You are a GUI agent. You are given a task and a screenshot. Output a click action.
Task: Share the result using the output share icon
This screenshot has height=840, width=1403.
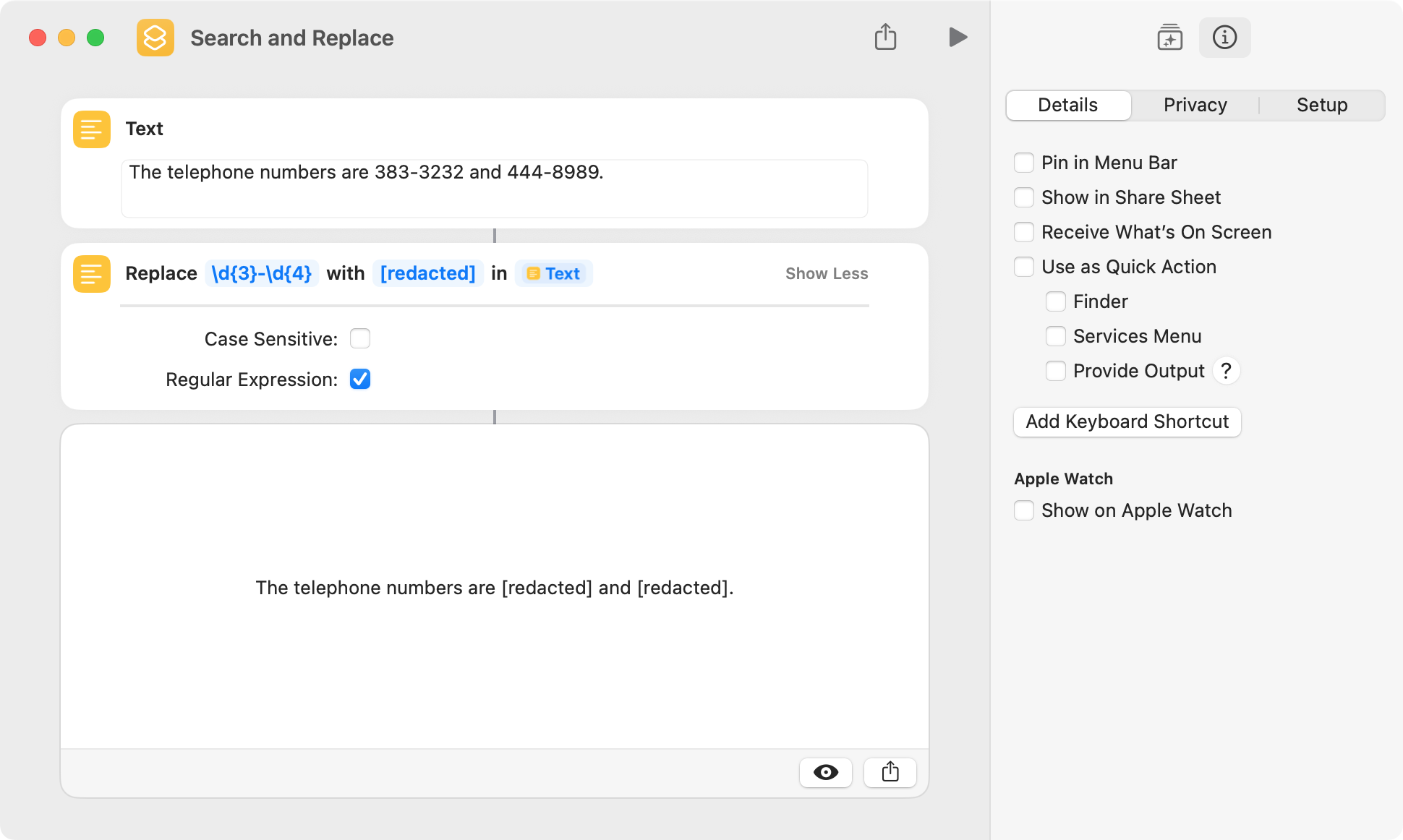point(890,772)
